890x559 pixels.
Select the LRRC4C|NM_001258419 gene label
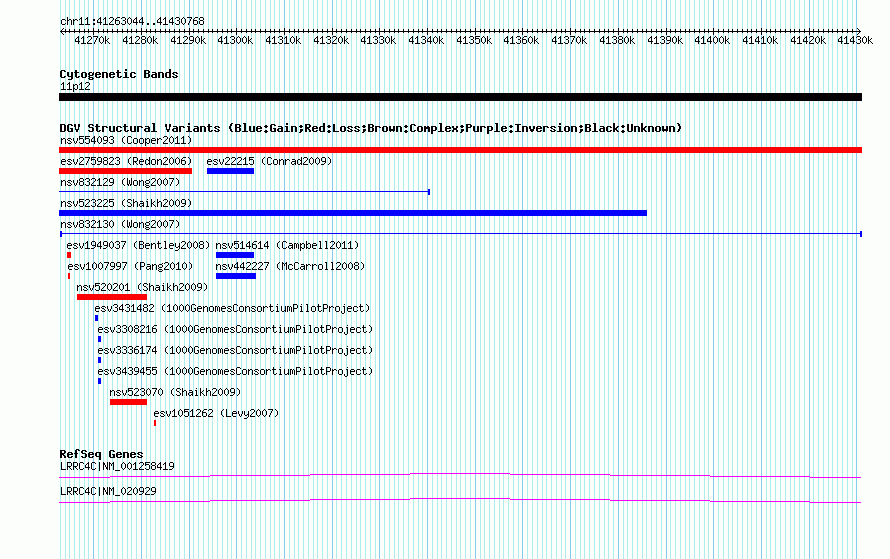(x=117, y=466)
